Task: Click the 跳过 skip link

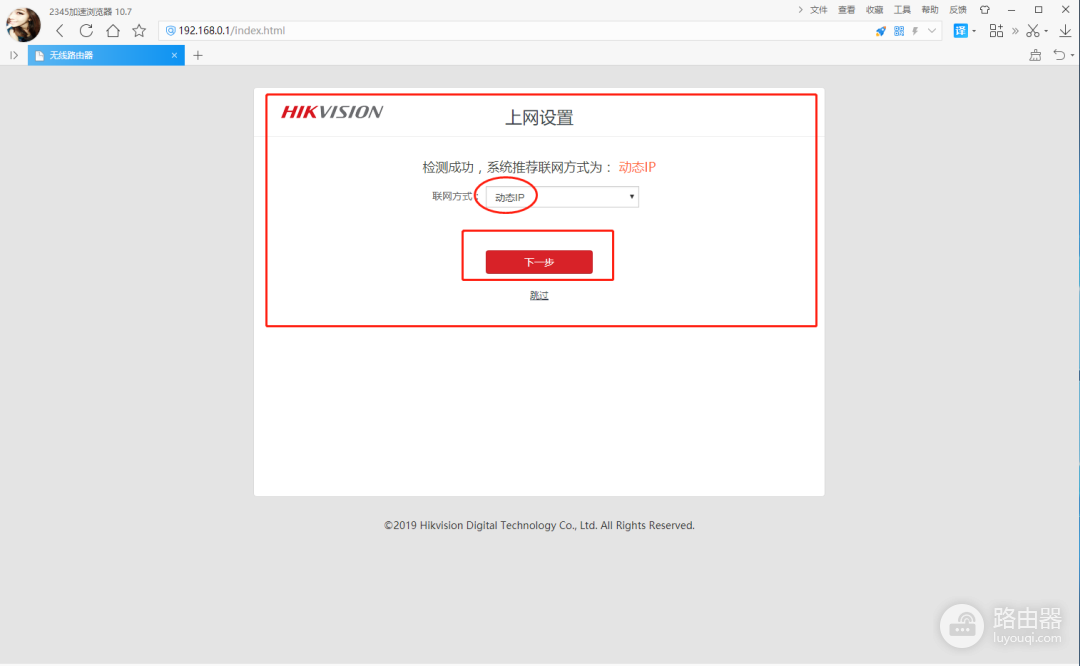Action: [x=538, y=294]
